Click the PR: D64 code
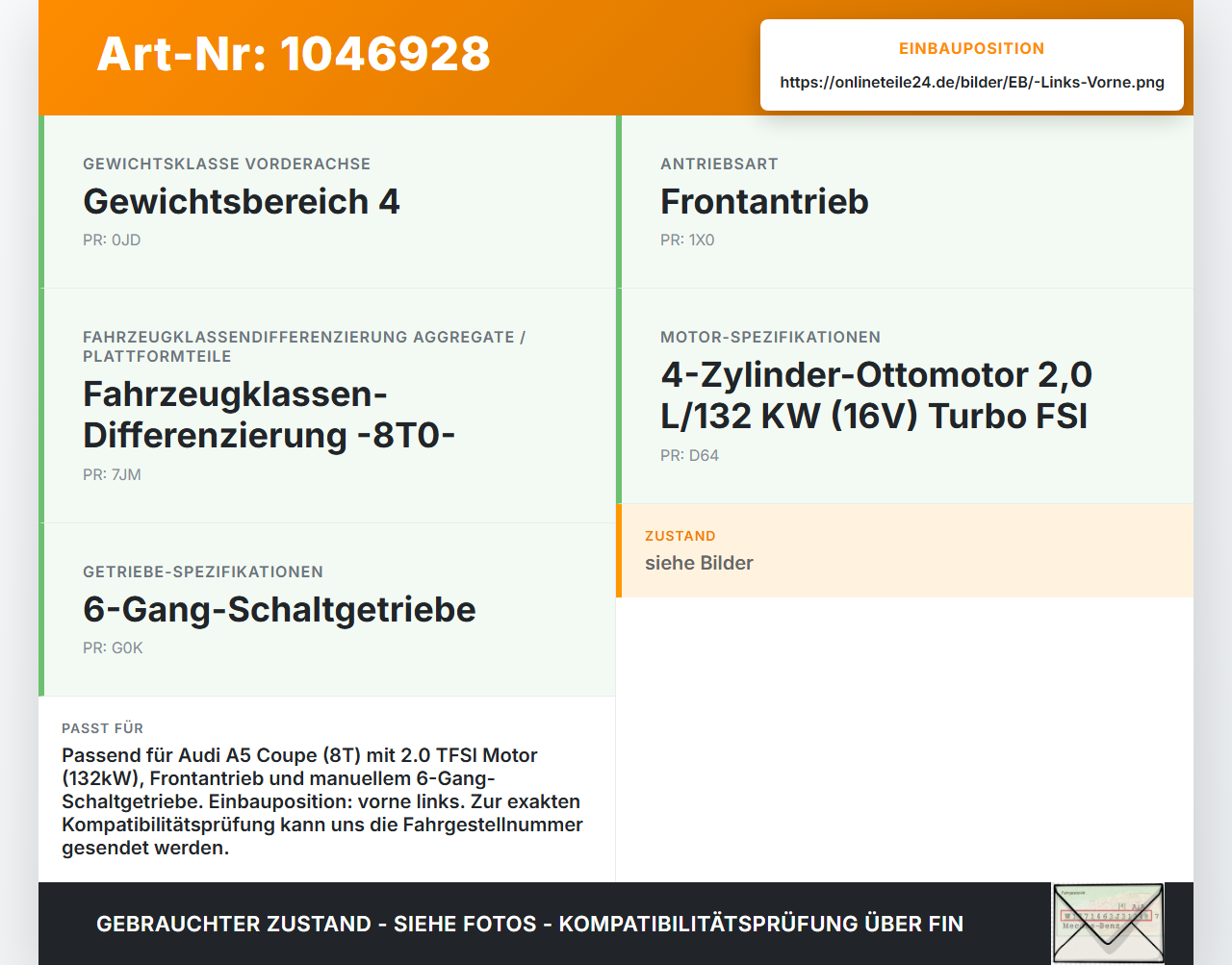 point(689,455)
